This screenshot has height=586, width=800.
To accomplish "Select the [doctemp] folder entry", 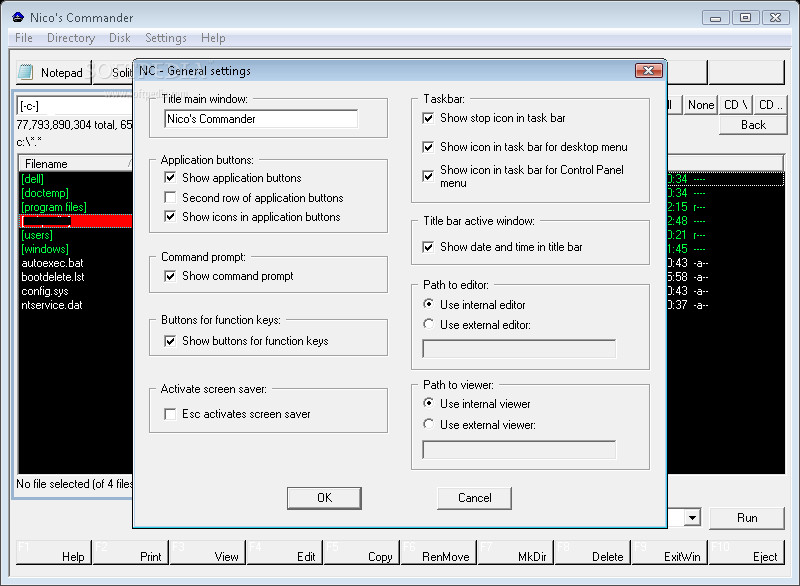I will tap(45, 193).
